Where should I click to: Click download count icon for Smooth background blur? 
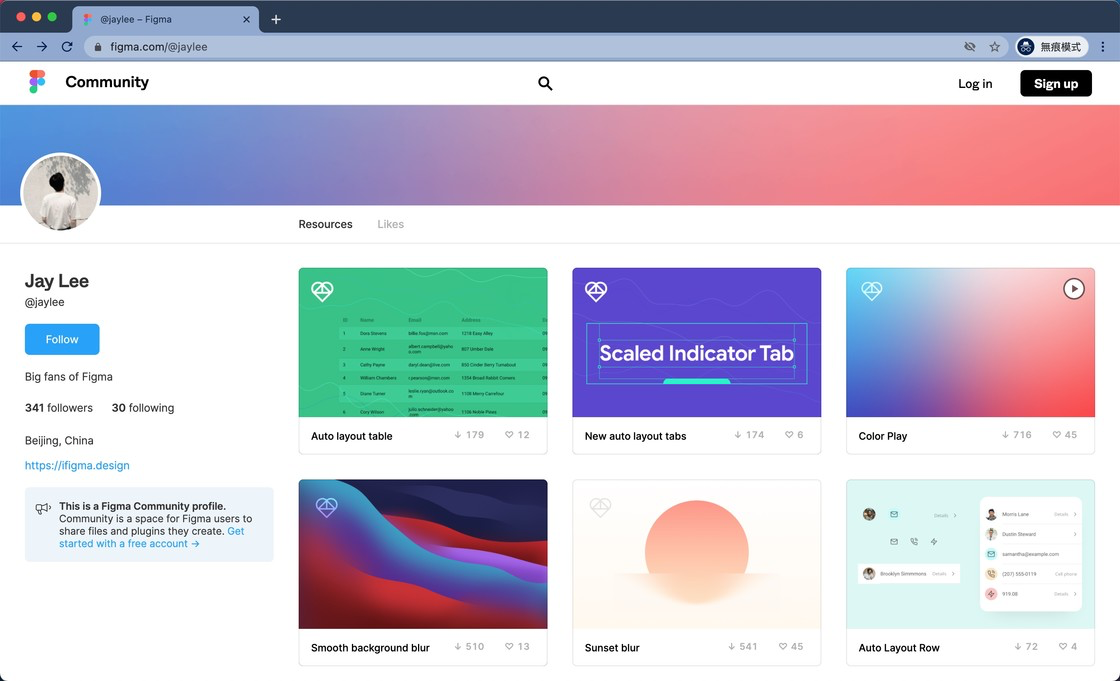[x=458, y=646]
